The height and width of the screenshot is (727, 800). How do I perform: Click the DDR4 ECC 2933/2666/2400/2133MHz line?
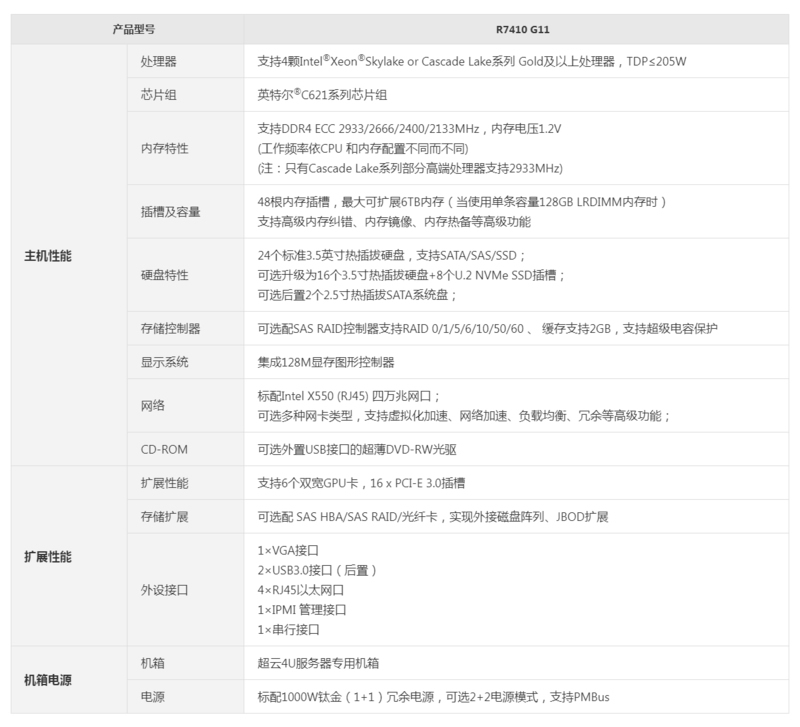(x=409, y=129)
